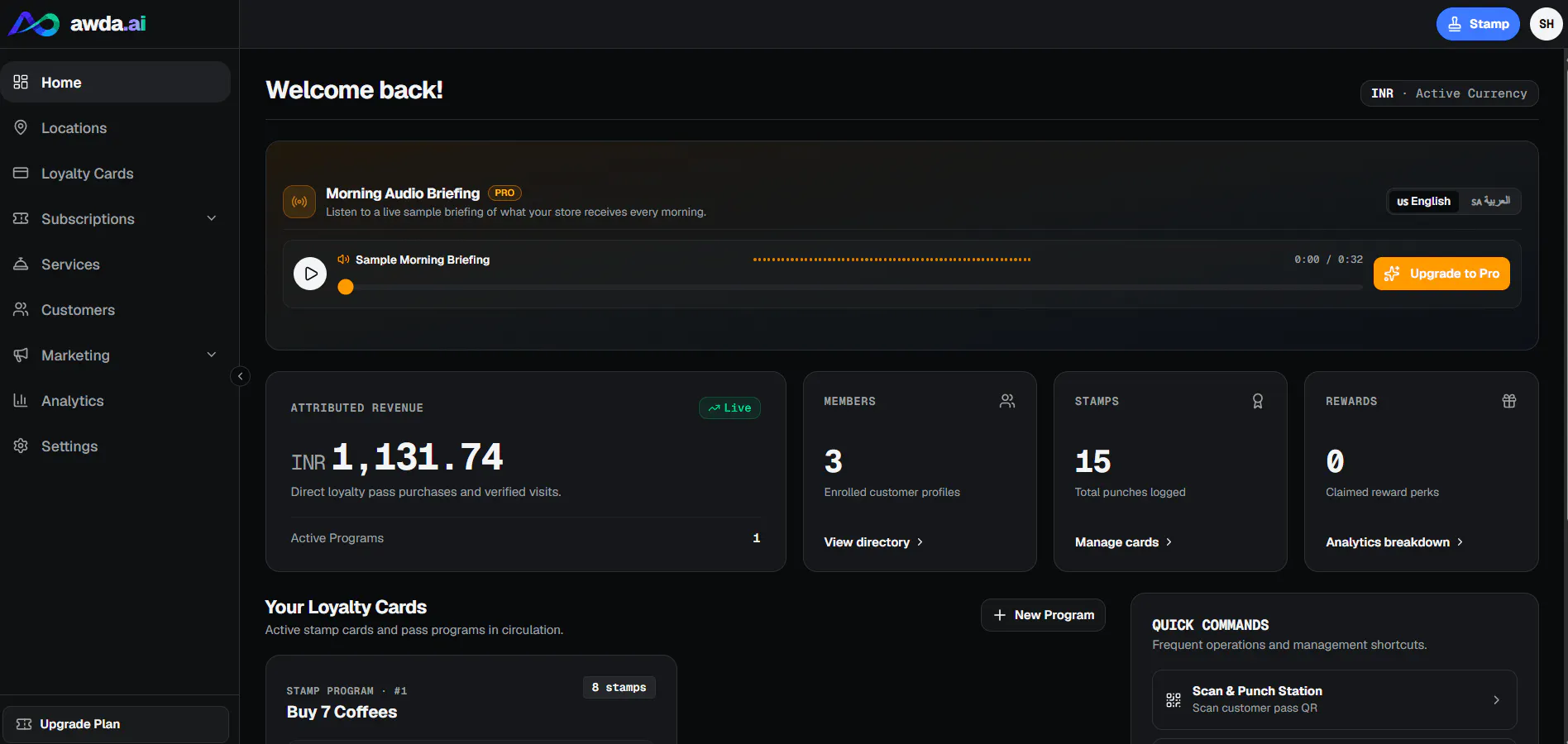
Task: Open Scan & Punch Station chevron
Action: point(1496,700)
